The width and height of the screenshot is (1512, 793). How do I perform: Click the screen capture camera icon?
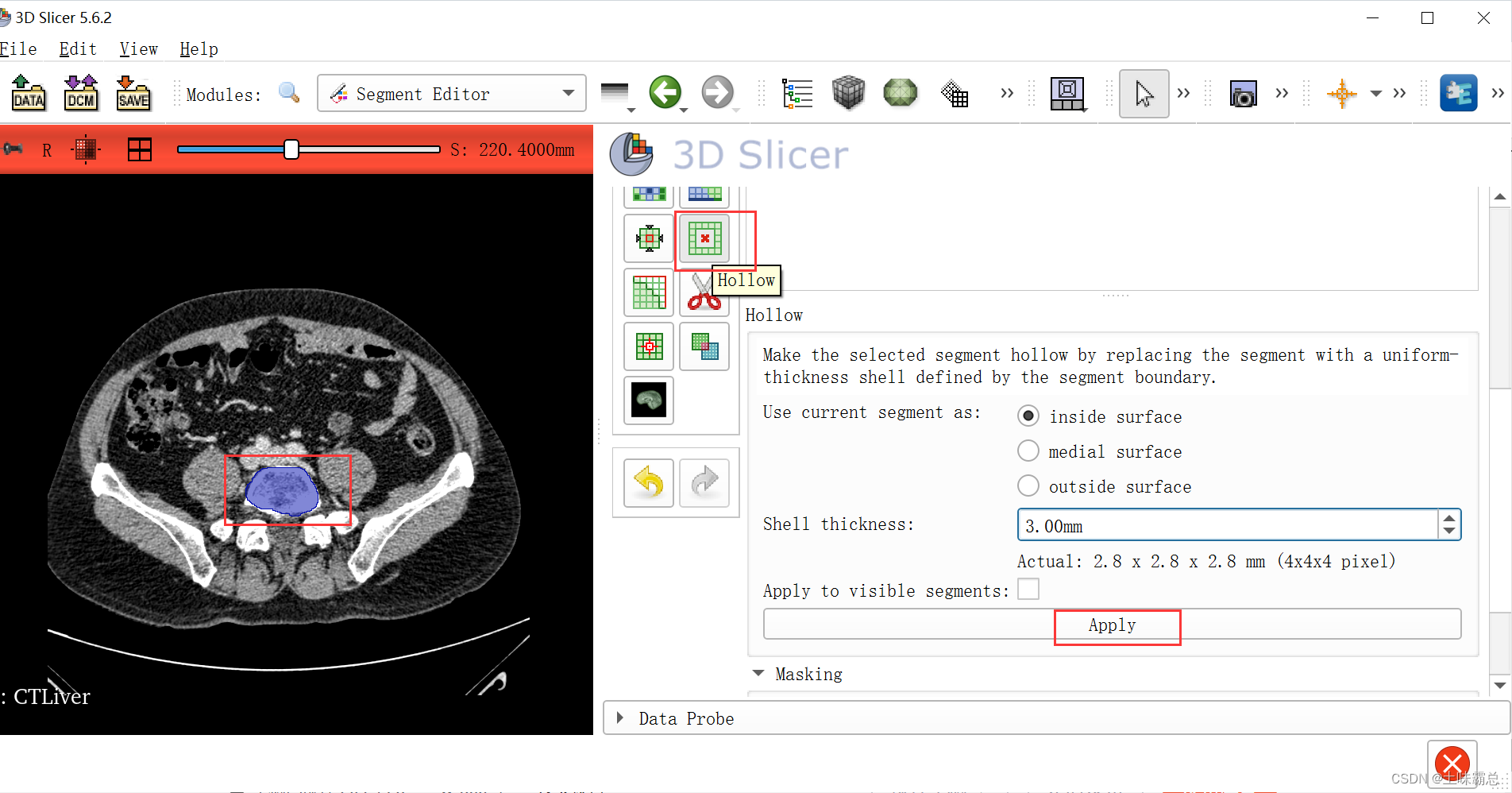1243,94
